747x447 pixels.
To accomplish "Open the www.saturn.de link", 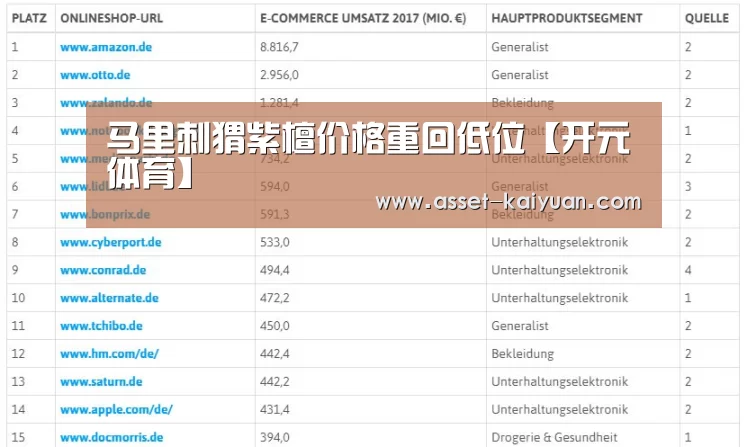I will click(101, 382).
